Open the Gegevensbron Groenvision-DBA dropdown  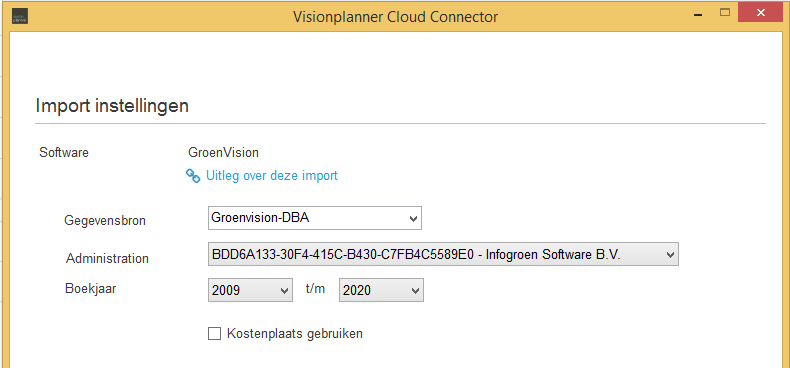(x=314, y=218)
